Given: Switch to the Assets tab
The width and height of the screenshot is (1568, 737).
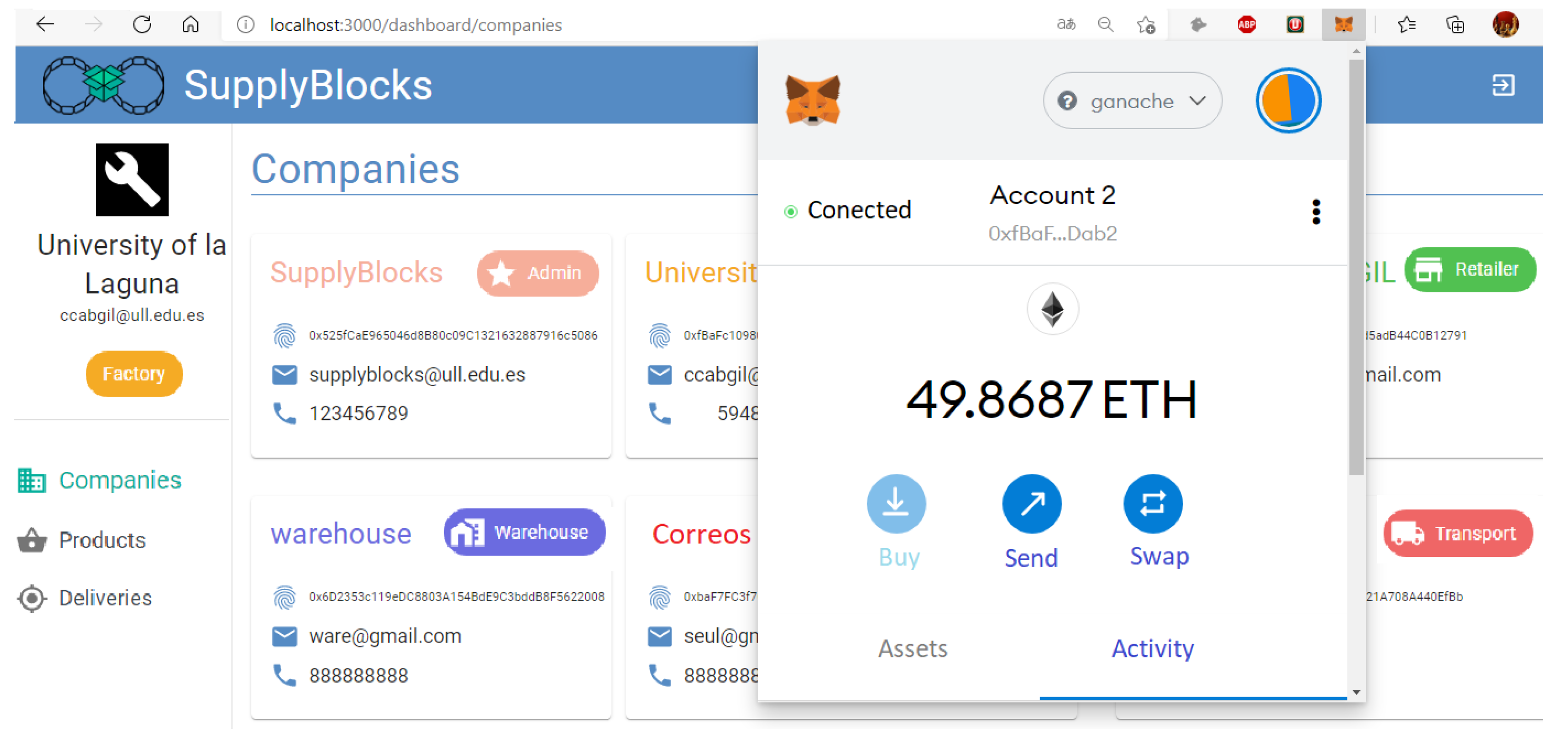Looking at the screenshot, I should (912, 648).
